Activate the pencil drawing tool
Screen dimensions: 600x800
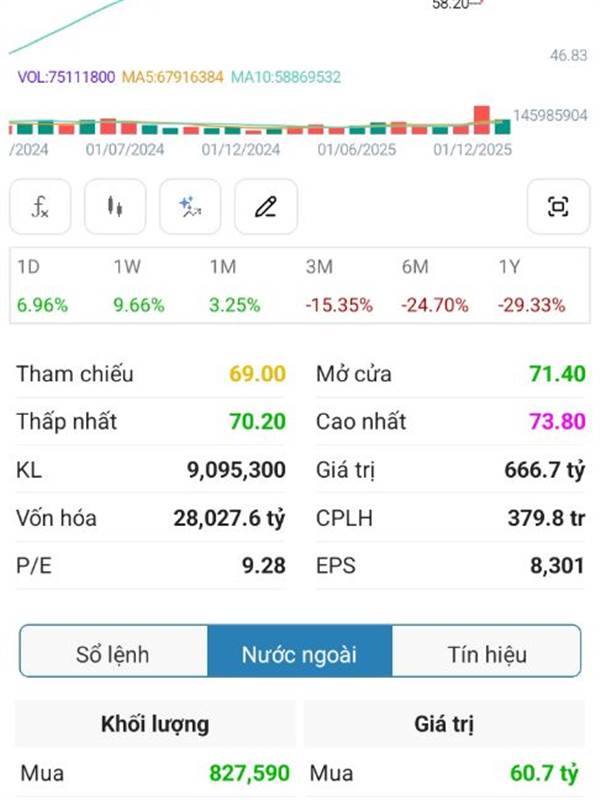click(265, 207)
